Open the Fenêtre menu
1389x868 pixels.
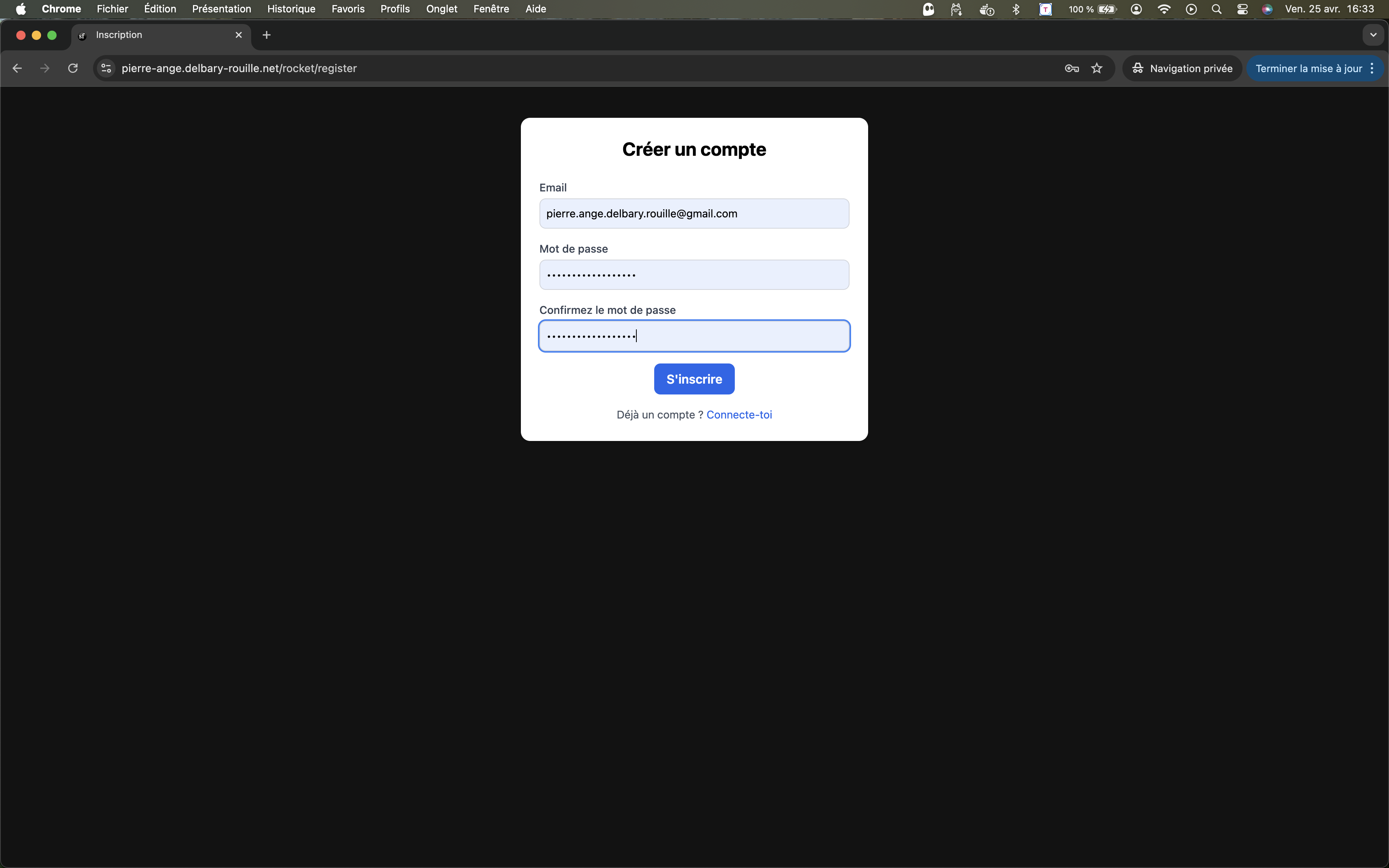coord(491,9)
